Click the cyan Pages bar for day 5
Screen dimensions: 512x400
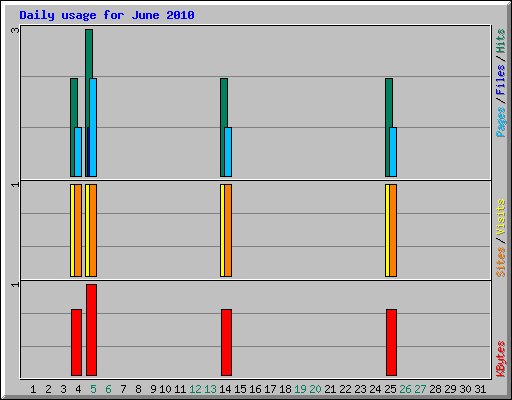click(93, 127)
